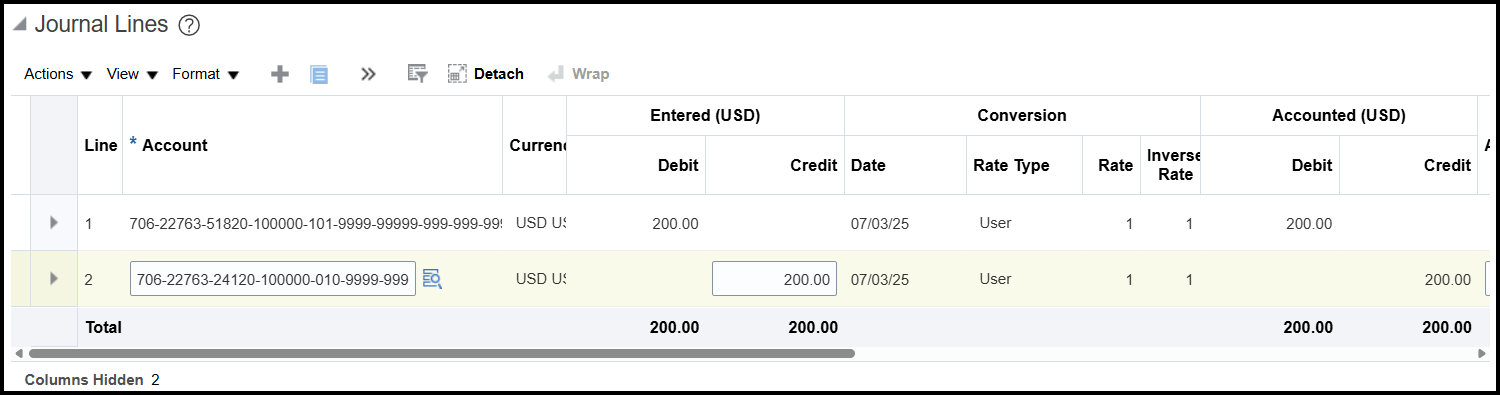
Task: Click the Account column header
Action: point(175,145)
